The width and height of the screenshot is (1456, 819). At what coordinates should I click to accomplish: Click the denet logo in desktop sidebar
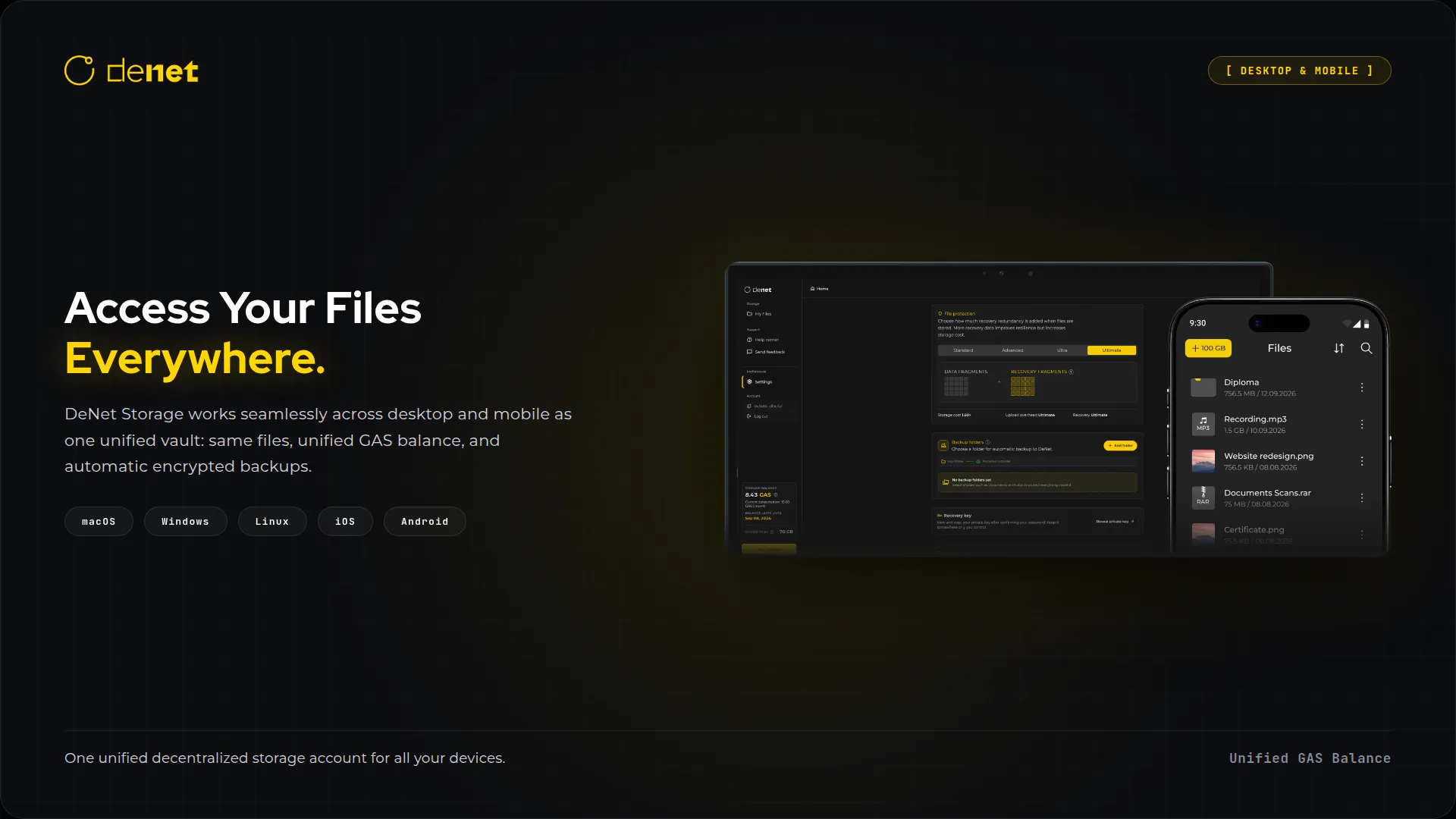coord(758,290)
